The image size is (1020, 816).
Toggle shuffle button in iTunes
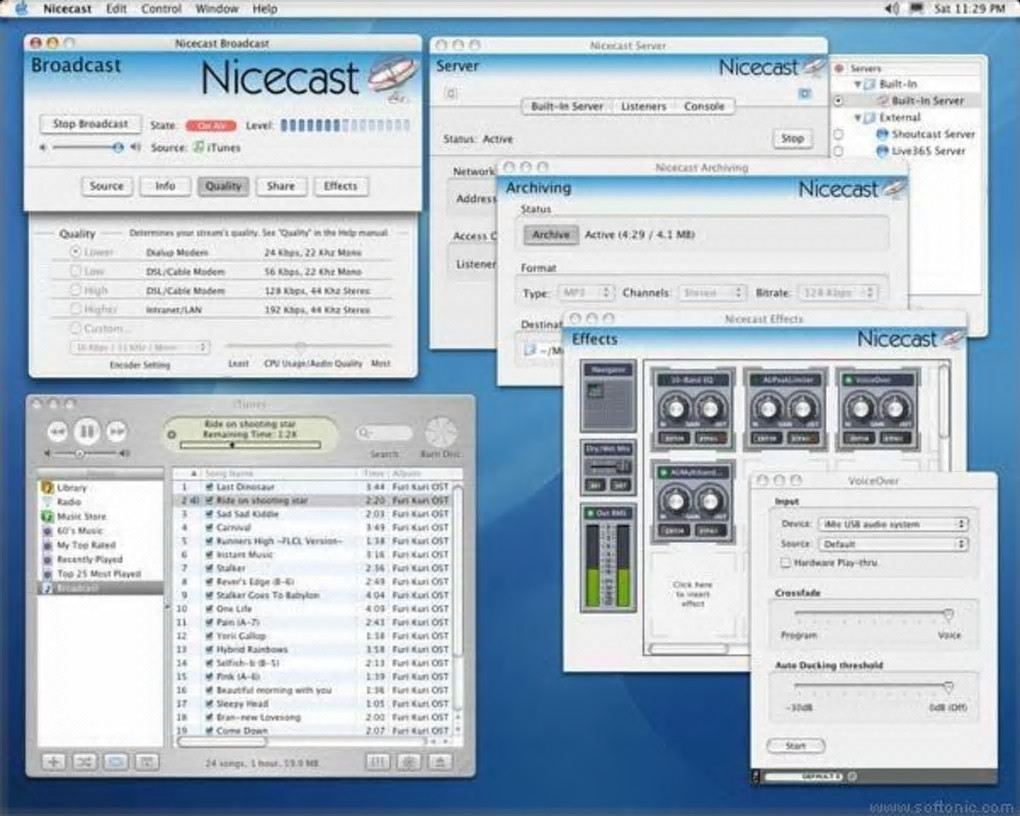[85, 761]
